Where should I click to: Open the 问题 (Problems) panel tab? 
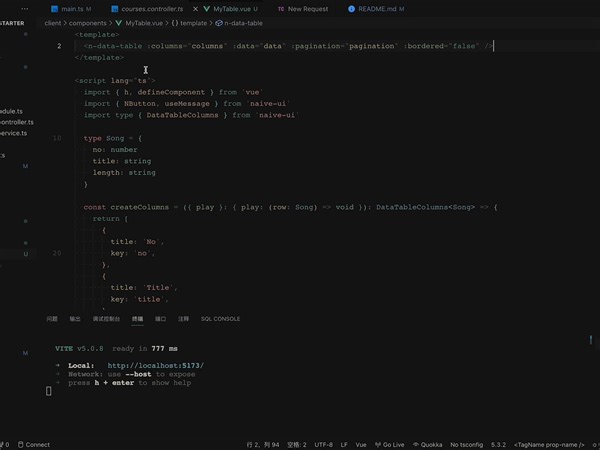pos(52,319)
